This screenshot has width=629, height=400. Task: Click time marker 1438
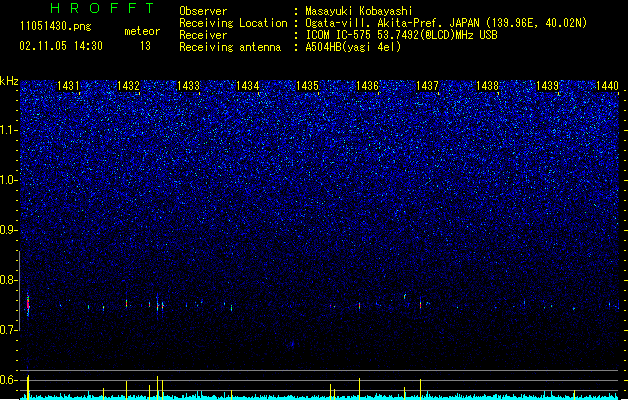click(487, 85)
